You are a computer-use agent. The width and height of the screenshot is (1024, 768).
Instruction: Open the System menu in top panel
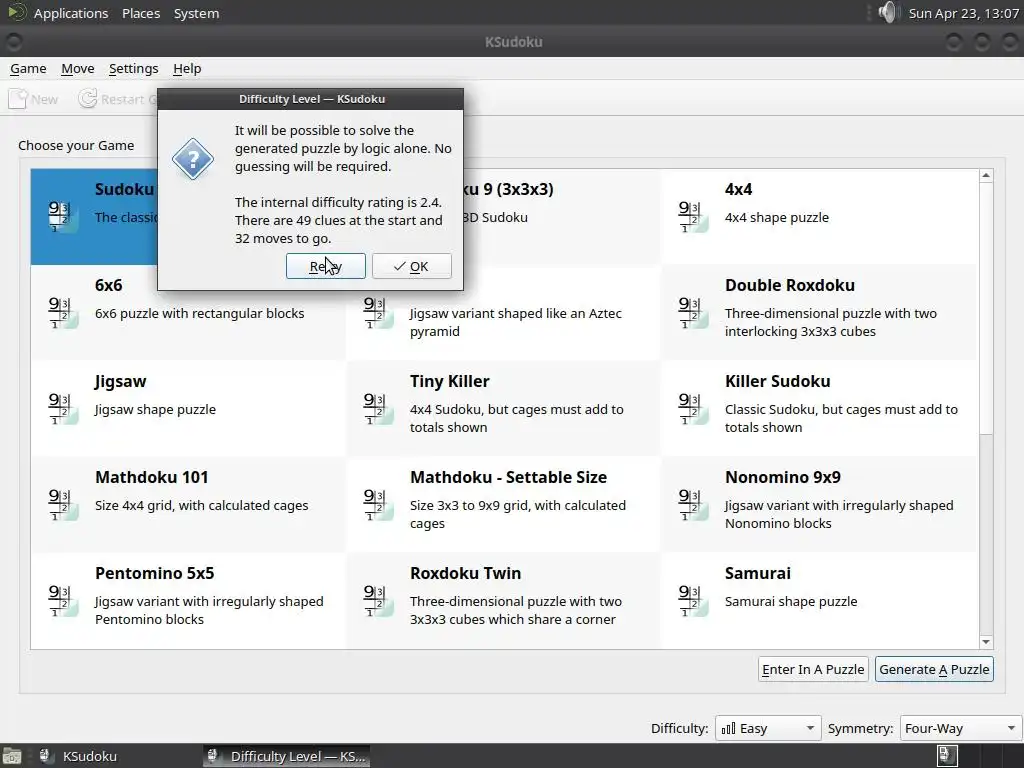click(196, 13)
